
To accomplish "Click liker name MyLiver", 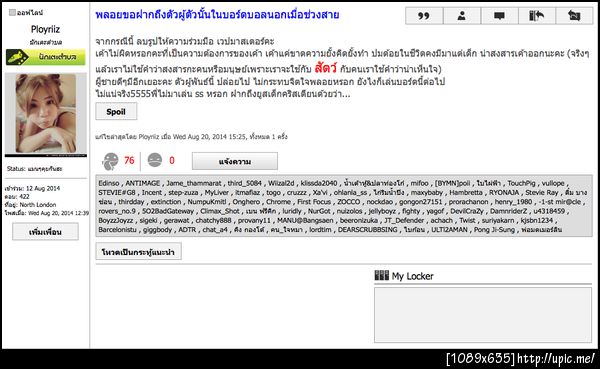I will pyautogui.click(x=217, y=192).
